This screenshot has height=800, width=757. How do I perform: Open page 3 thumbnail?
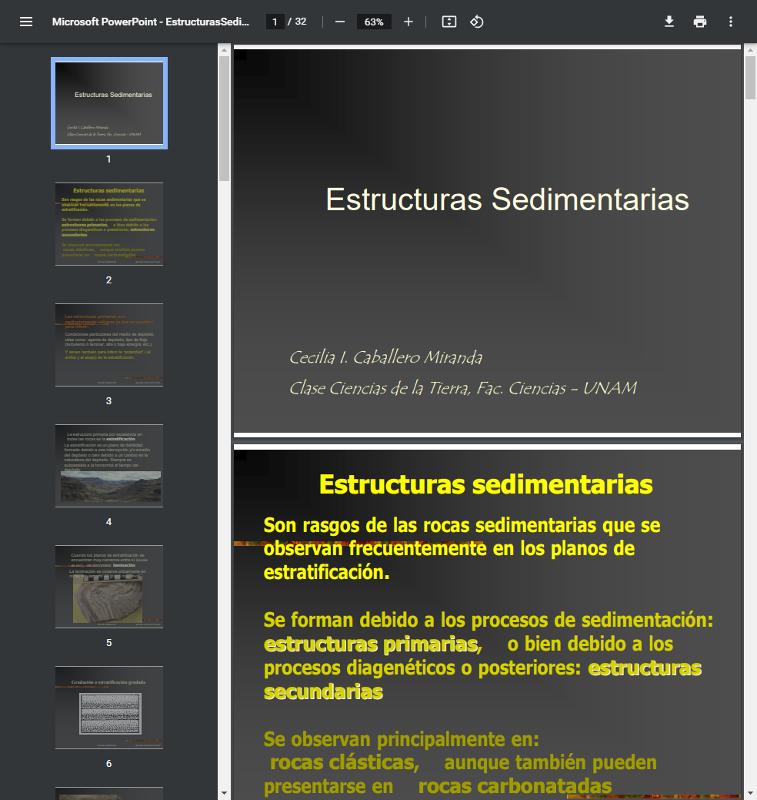[x=109, y=345]
